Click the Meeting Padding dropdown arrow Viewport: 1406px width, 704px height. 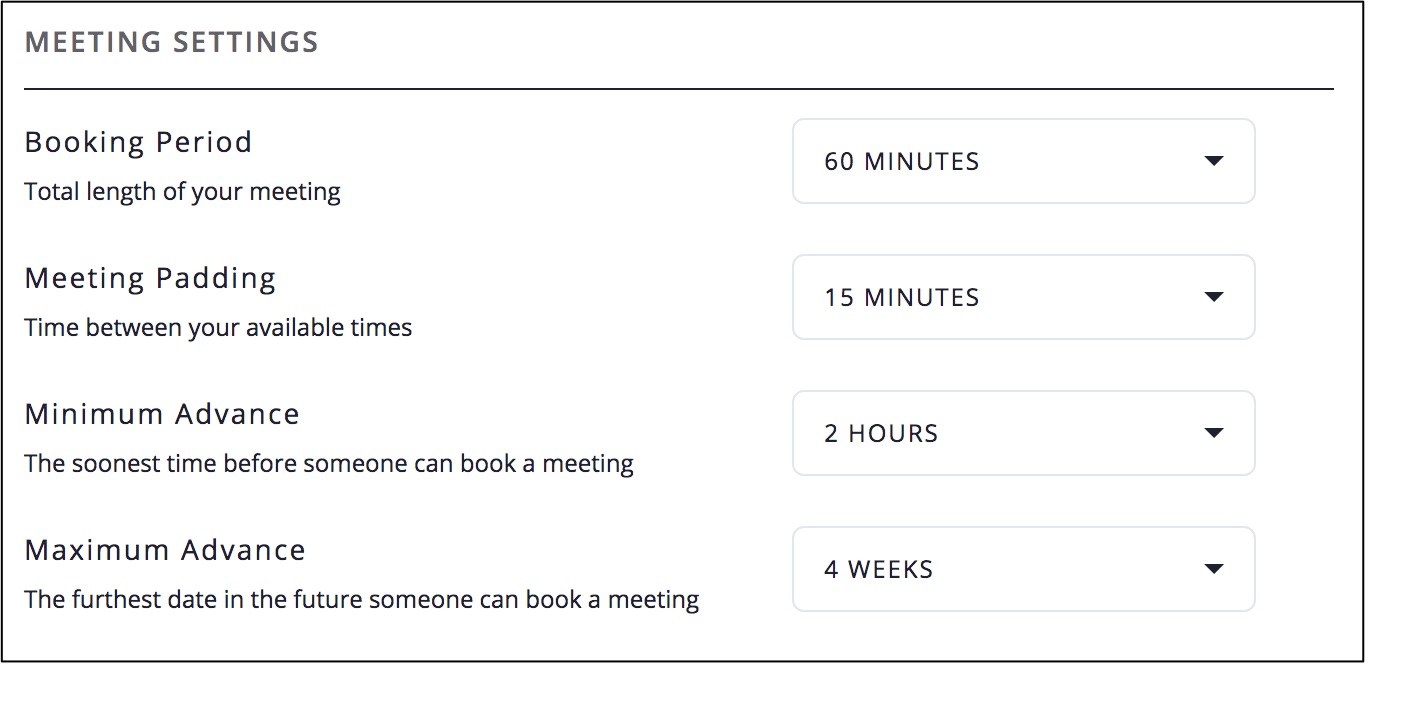[1214, 298]
